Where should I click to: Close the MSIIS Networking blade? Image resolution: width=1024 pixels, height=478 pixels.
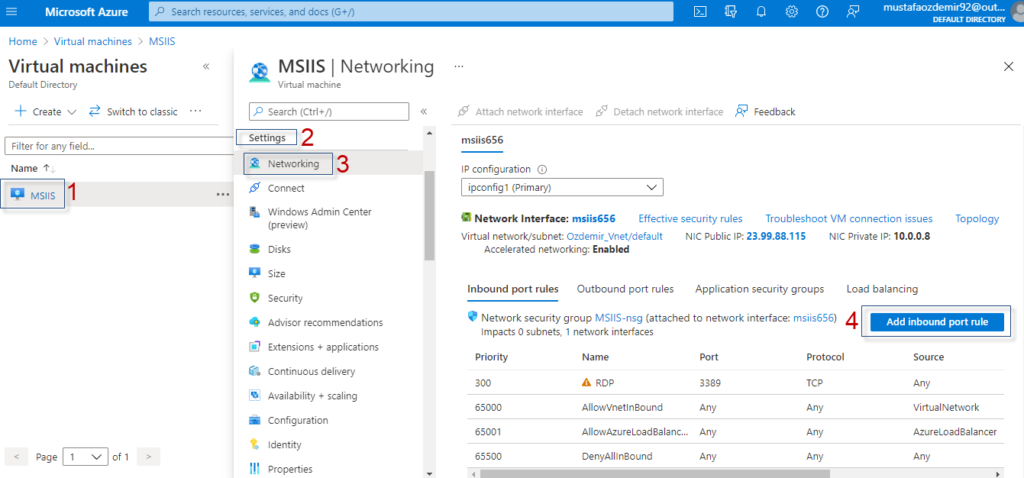(x=1008, y=67)
